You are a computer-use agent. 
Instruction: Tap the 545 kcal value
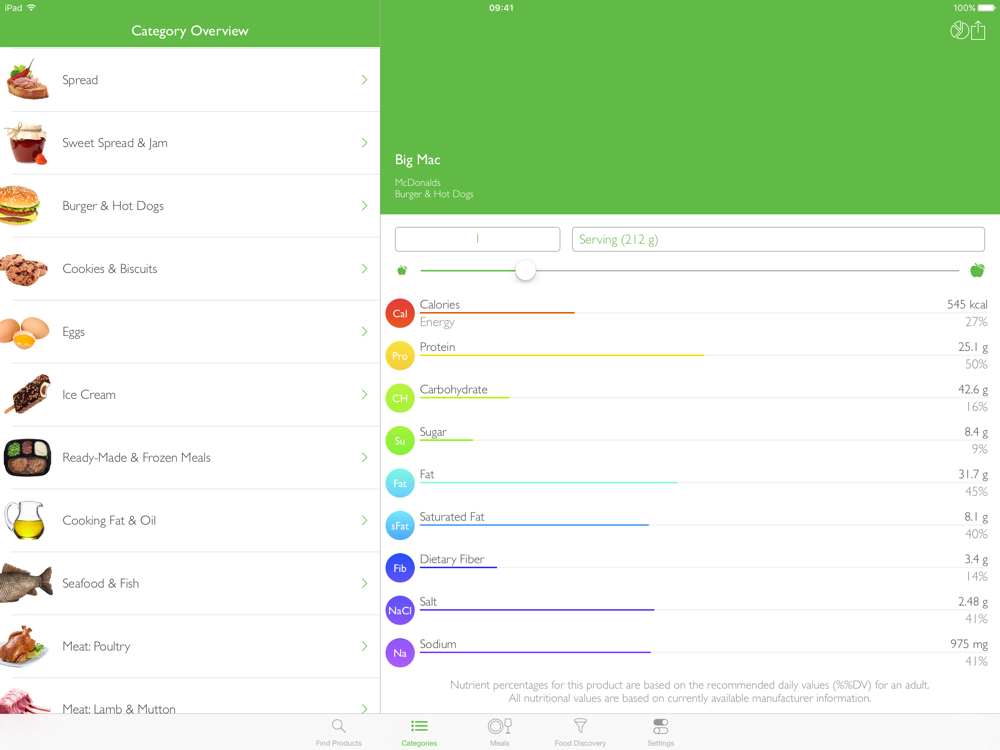coord(967,304)
